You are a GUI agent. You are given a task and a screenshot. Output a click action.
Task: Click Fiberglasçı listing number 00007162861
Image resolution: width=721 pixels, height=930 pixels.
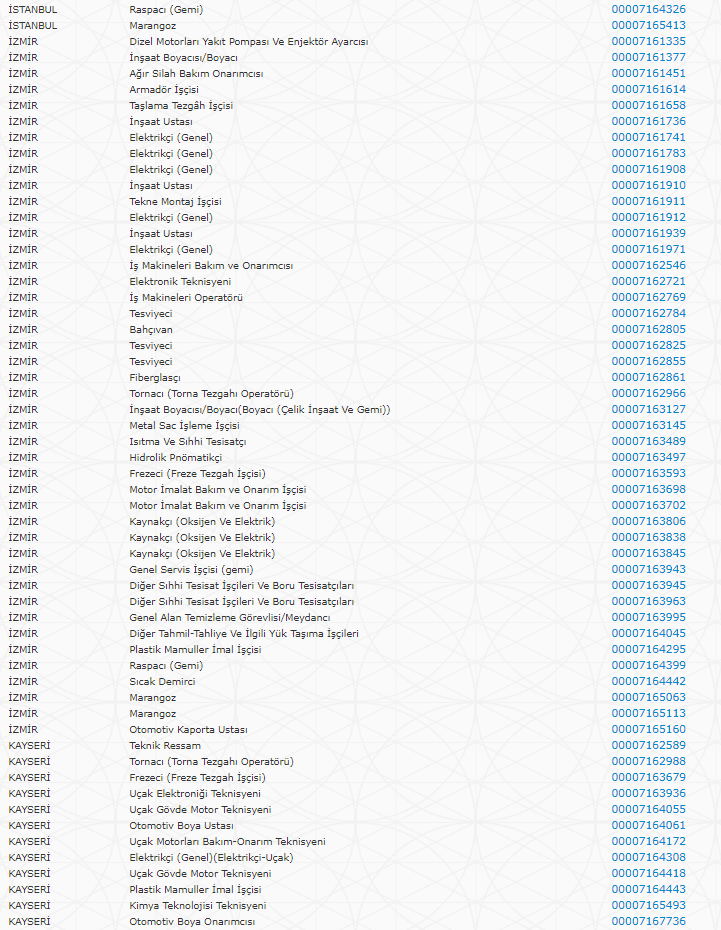point(648,377)
